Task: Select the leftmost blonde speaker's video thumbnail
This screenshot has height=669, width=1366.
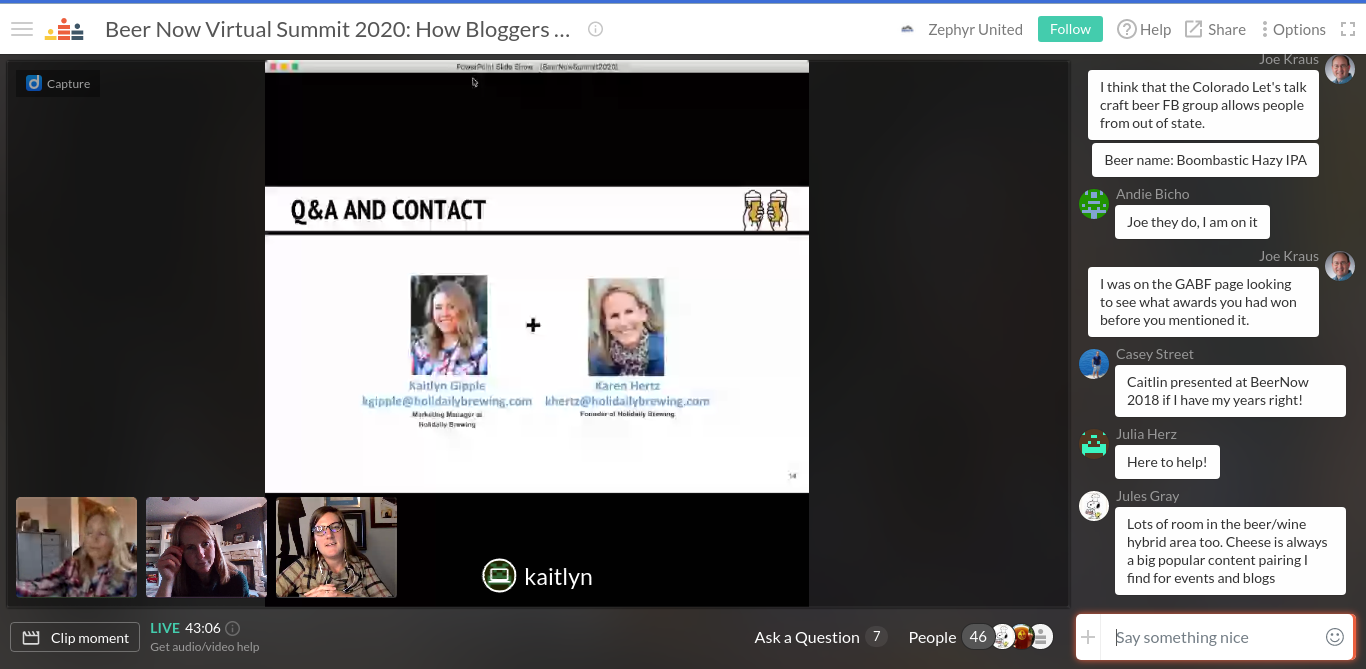Action: (76, 547)
